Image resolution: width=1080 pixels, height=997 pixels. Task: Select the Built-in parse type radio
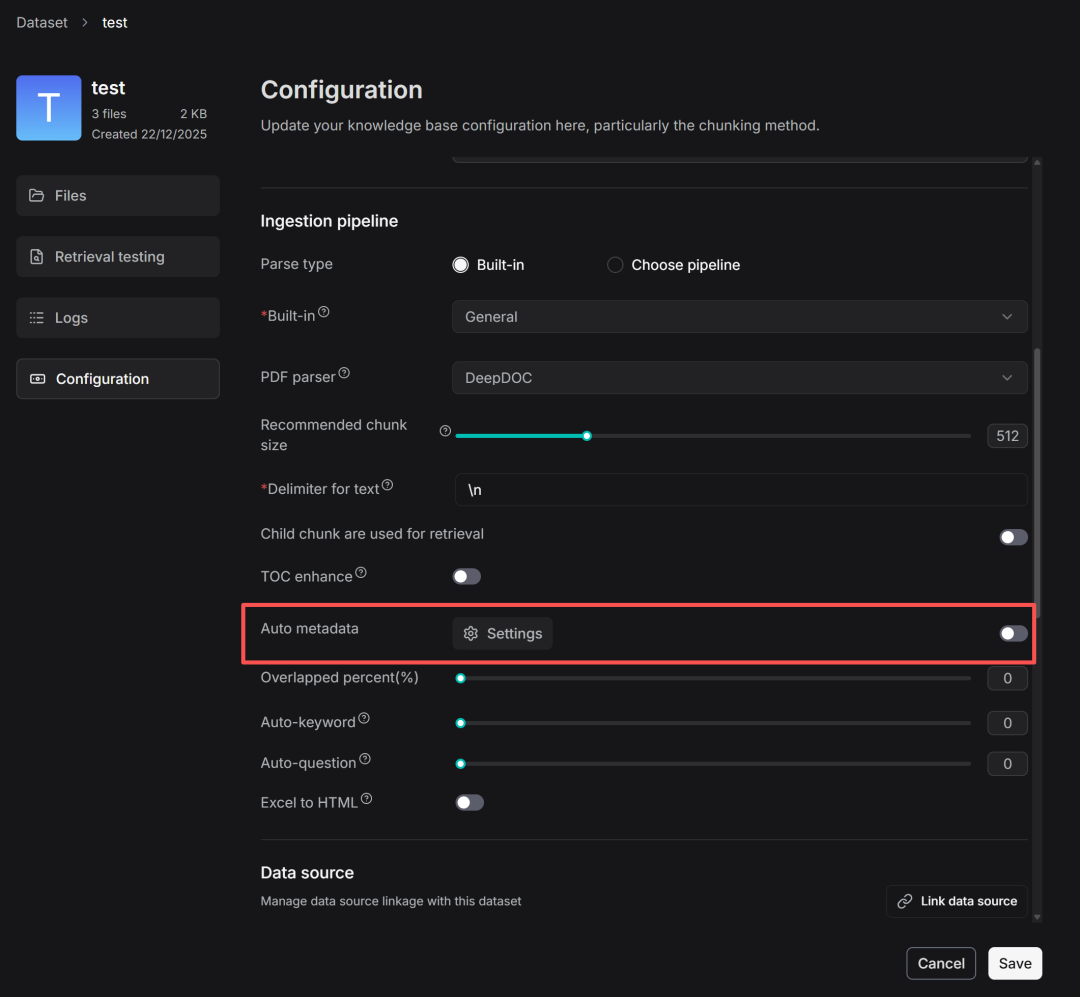click(461, 265)
